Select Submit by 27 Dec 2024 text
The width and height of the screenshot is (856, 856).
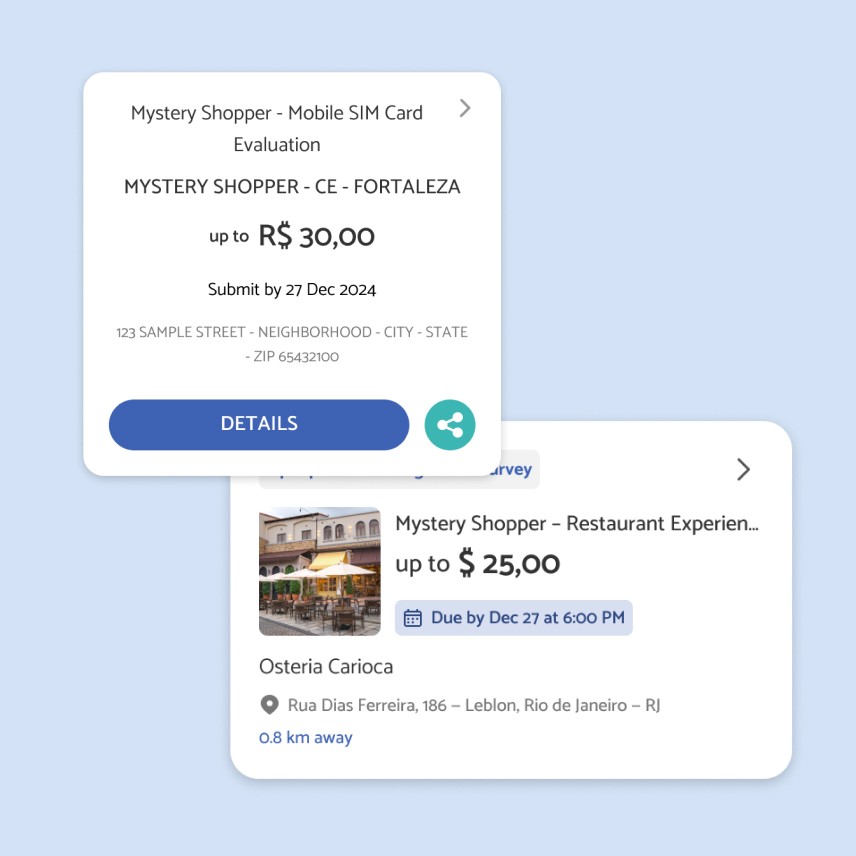point(292,289)
